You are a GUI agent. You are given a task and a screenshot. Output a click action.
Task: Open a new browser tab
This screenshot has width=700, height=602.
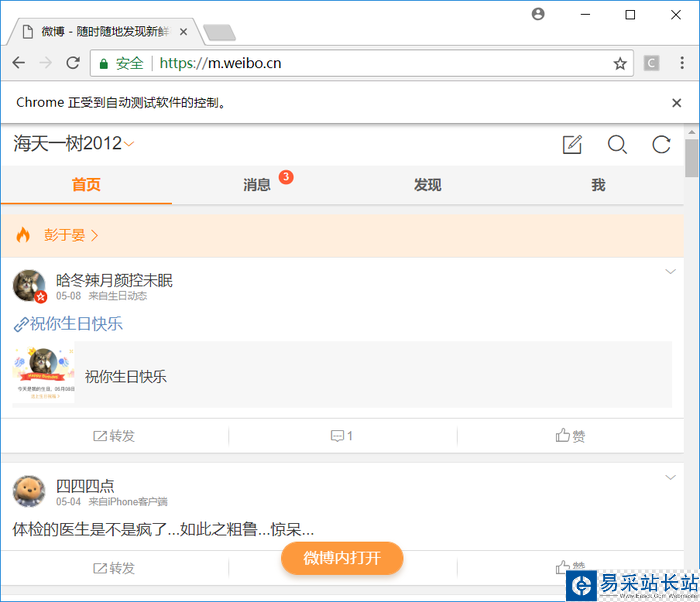click(x=219, y=33)
